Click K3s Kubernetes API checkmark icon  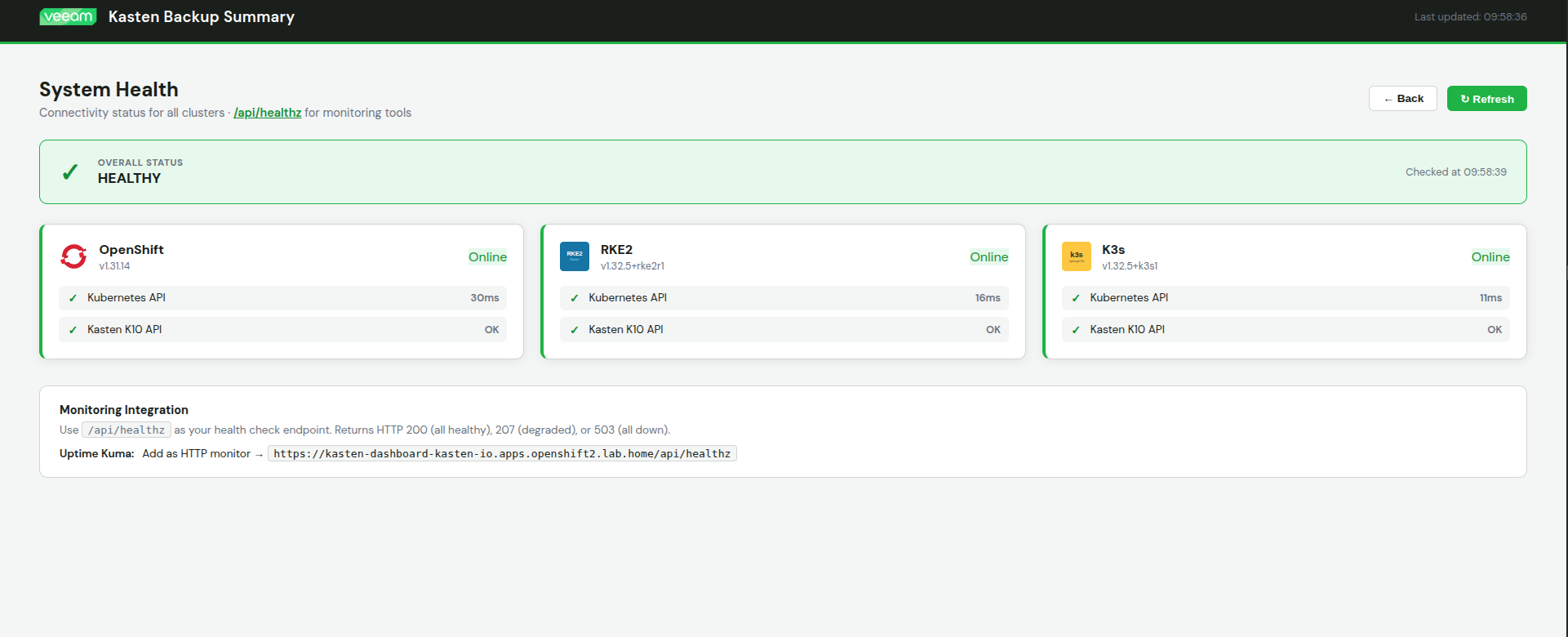[x=1076, y=298]
